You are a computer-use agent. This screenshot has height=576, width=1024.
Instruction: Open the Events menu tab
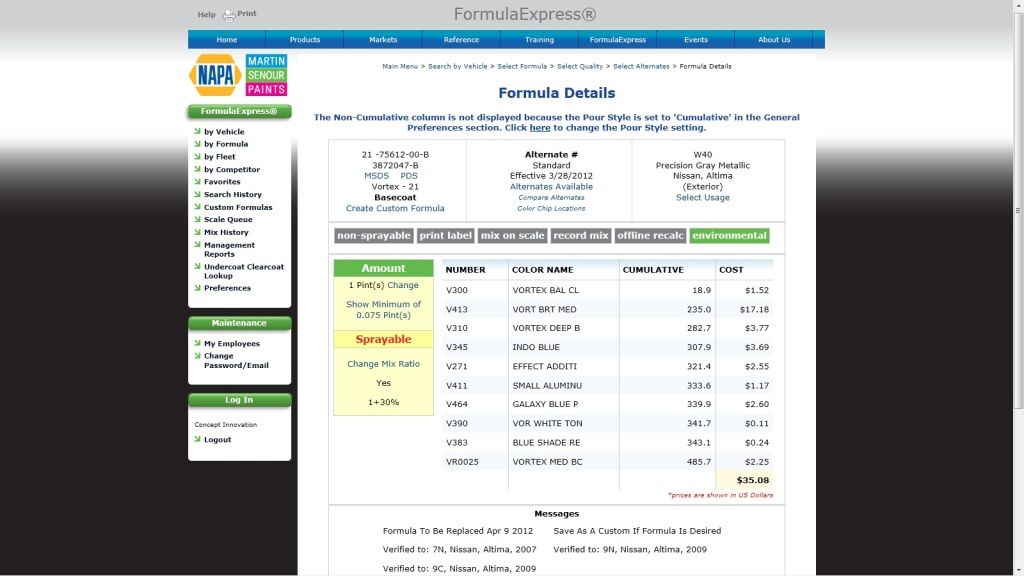pos(696,39)
